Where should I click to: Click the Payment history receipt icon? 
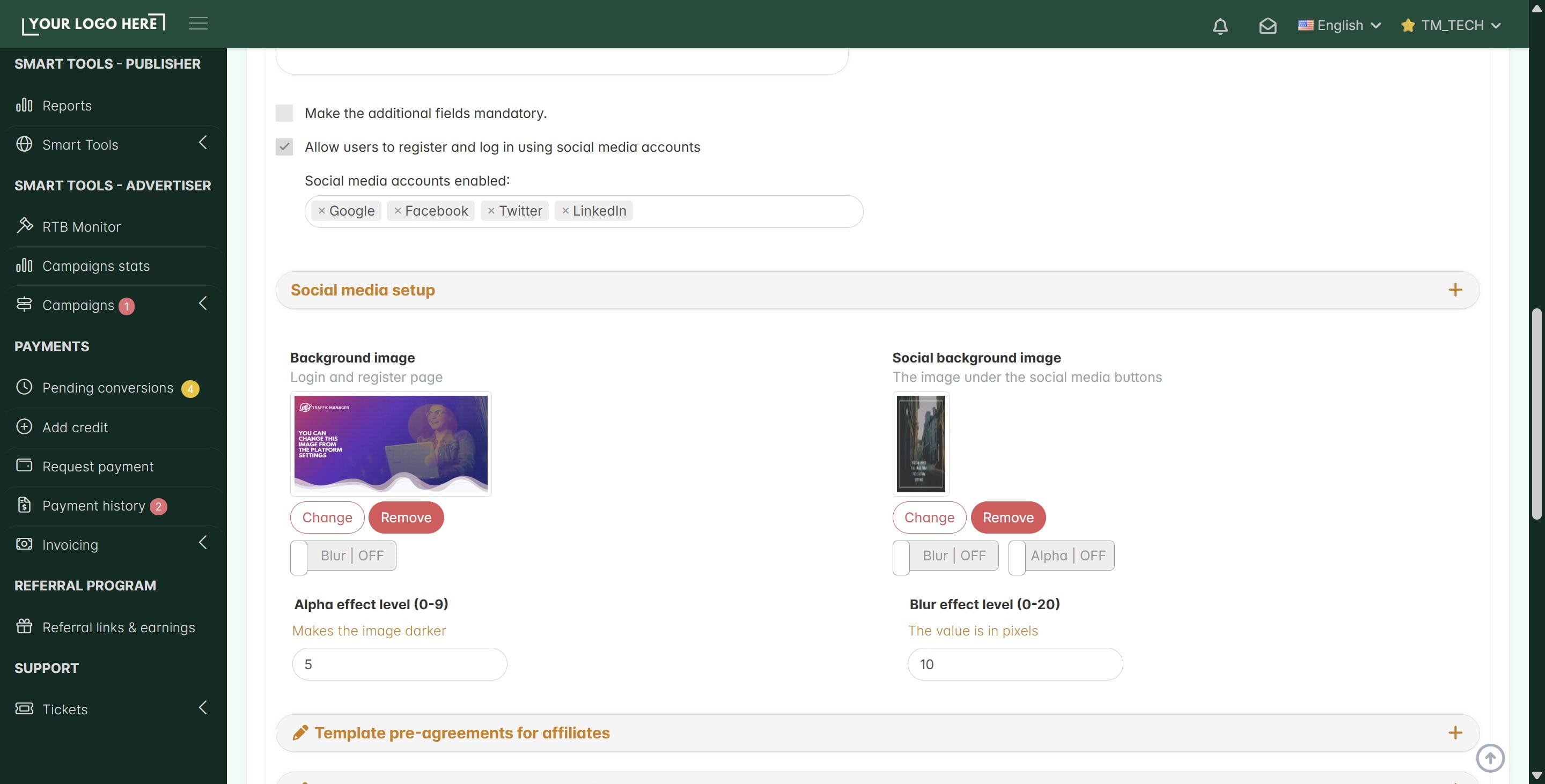point(24,505)
